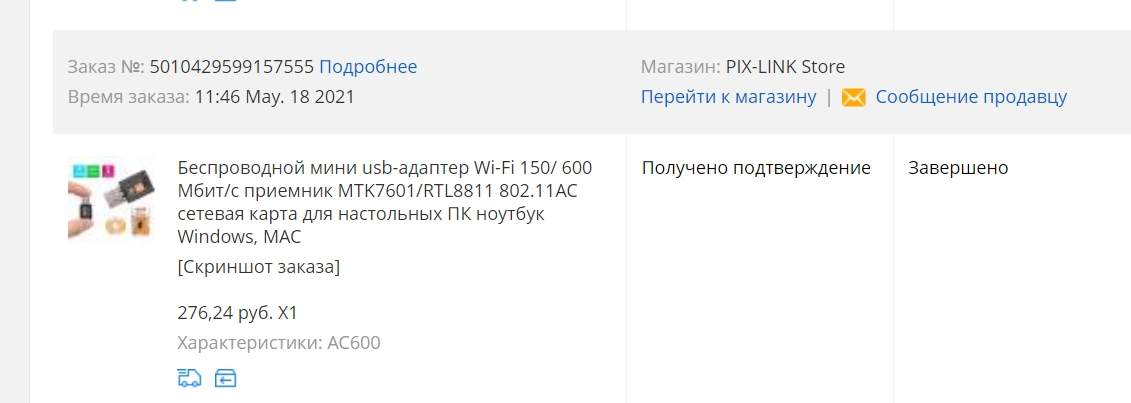Open the Wi-Fi adapter product thumbnail
Screen dimensions: 1131x403
coord(112,201)
